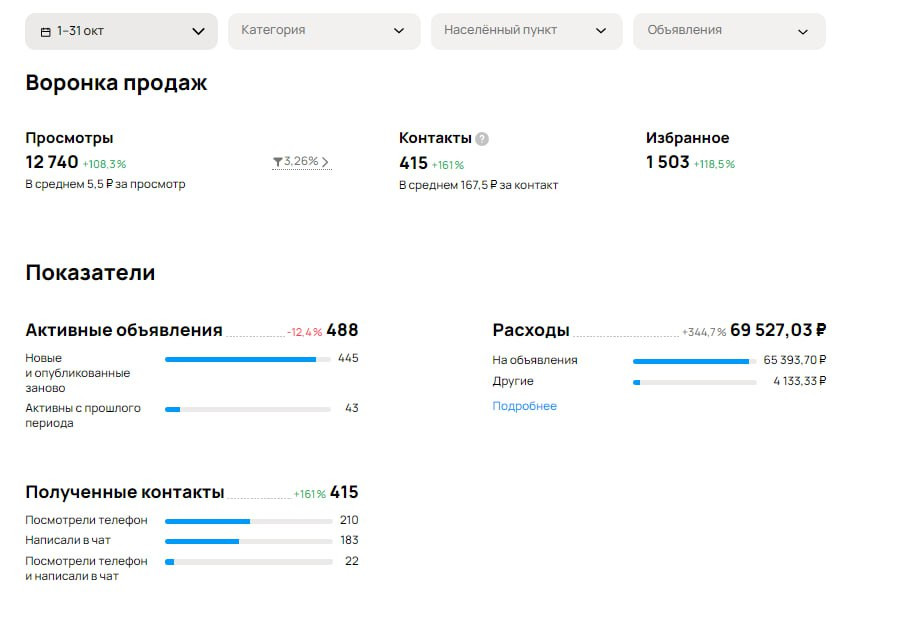Click the -12,4% active ads change
The height and width of the screenshot is (617, 909).
[305, 332]
